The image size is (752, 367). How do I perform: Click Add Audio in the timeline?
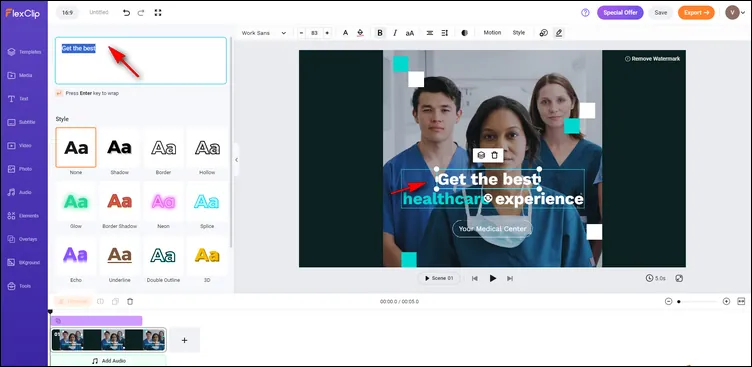(x=108, y=361)
